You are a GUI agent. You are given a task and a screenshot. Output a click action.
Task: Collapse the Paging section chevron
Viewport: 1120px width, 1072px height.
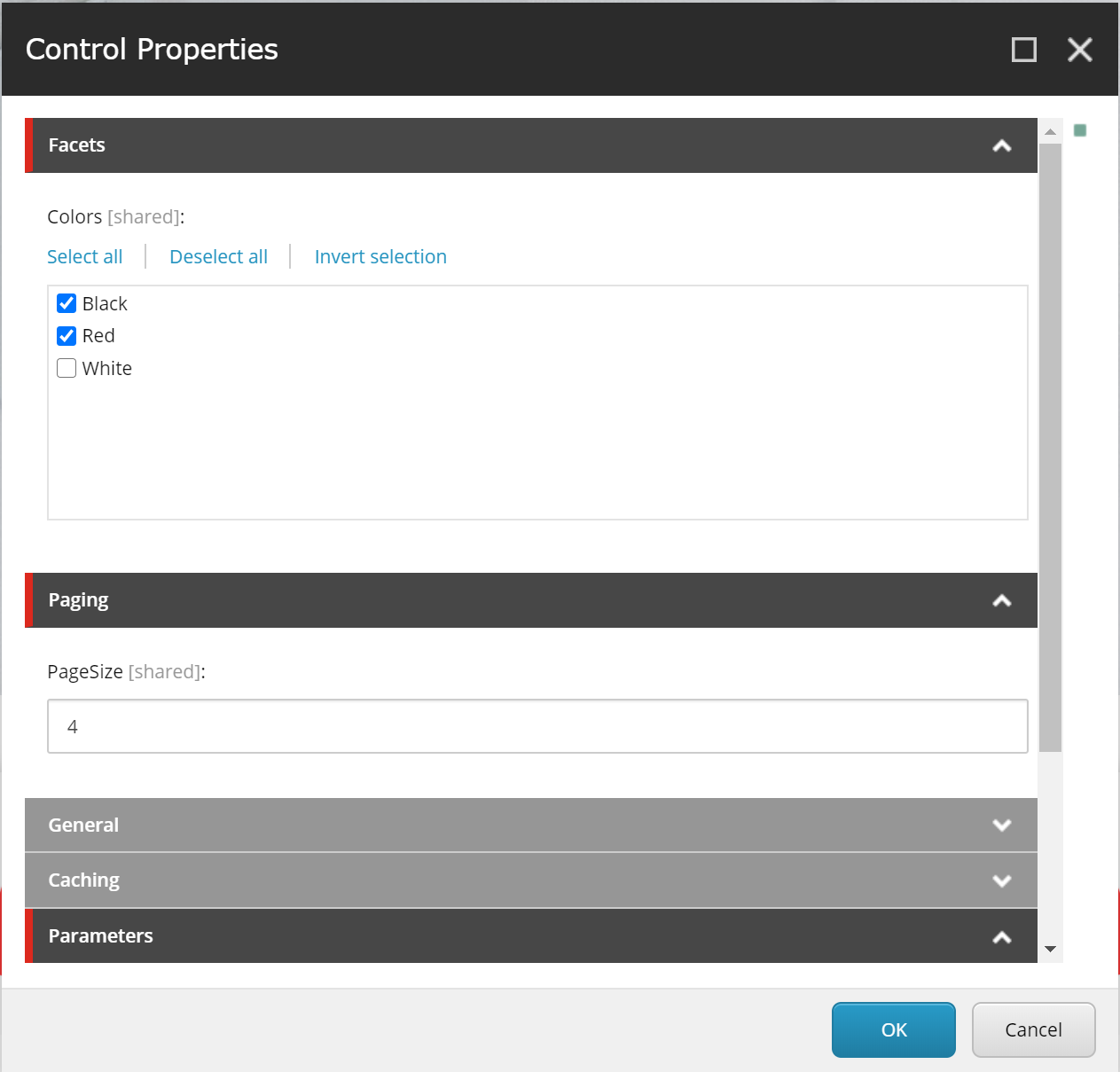1001,601
